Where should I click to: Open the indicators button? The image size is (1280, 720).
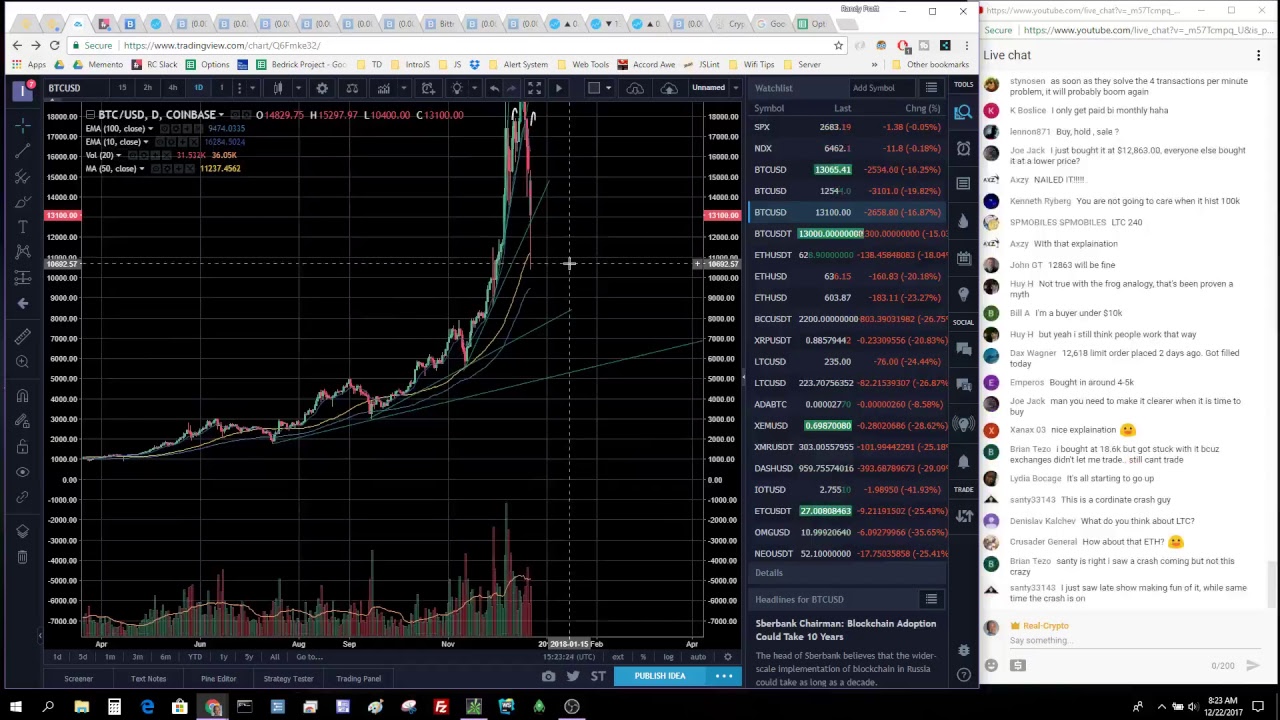click(383, 88)
